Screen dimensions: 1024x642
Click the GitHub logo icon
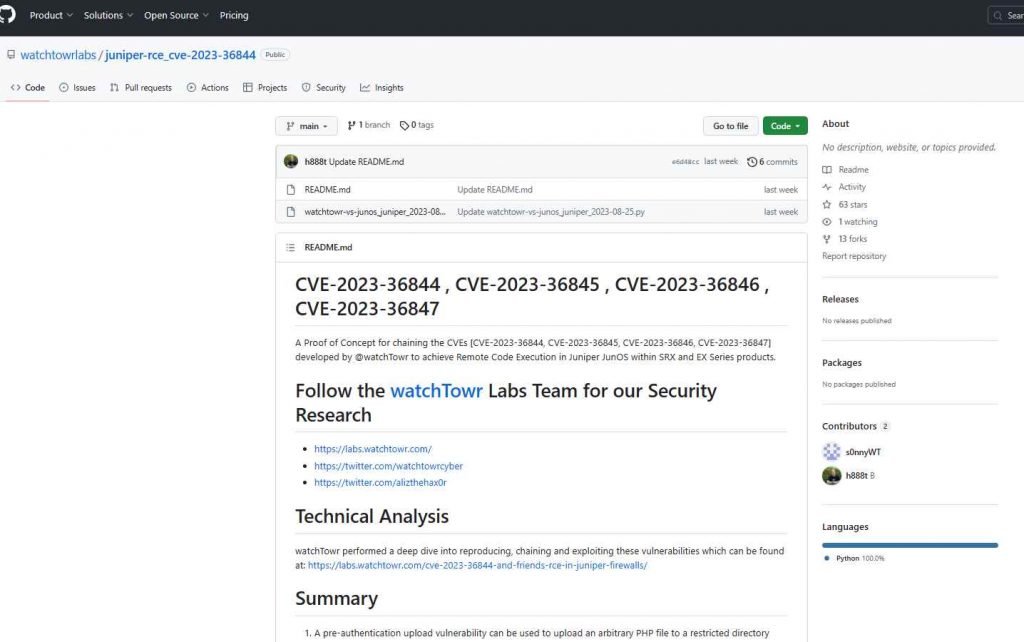tap(7, 14)
